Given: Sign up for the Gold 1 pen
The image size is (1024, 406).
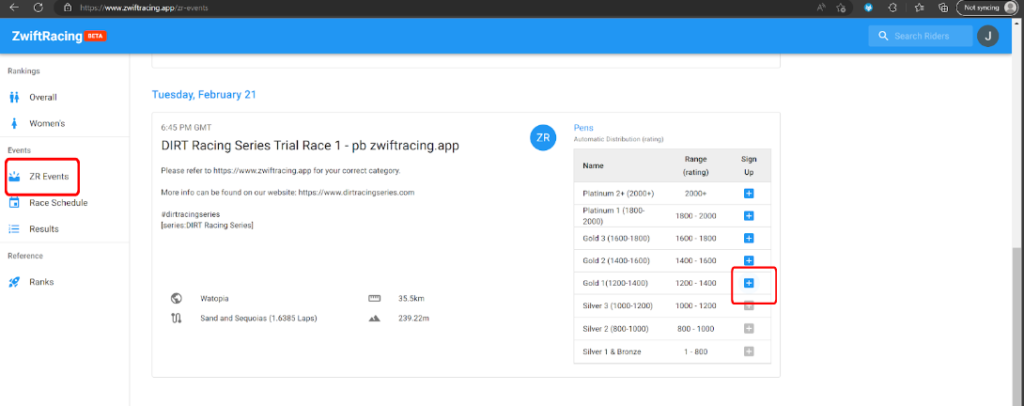Looking at the screenshot, I should click(749, 283).
